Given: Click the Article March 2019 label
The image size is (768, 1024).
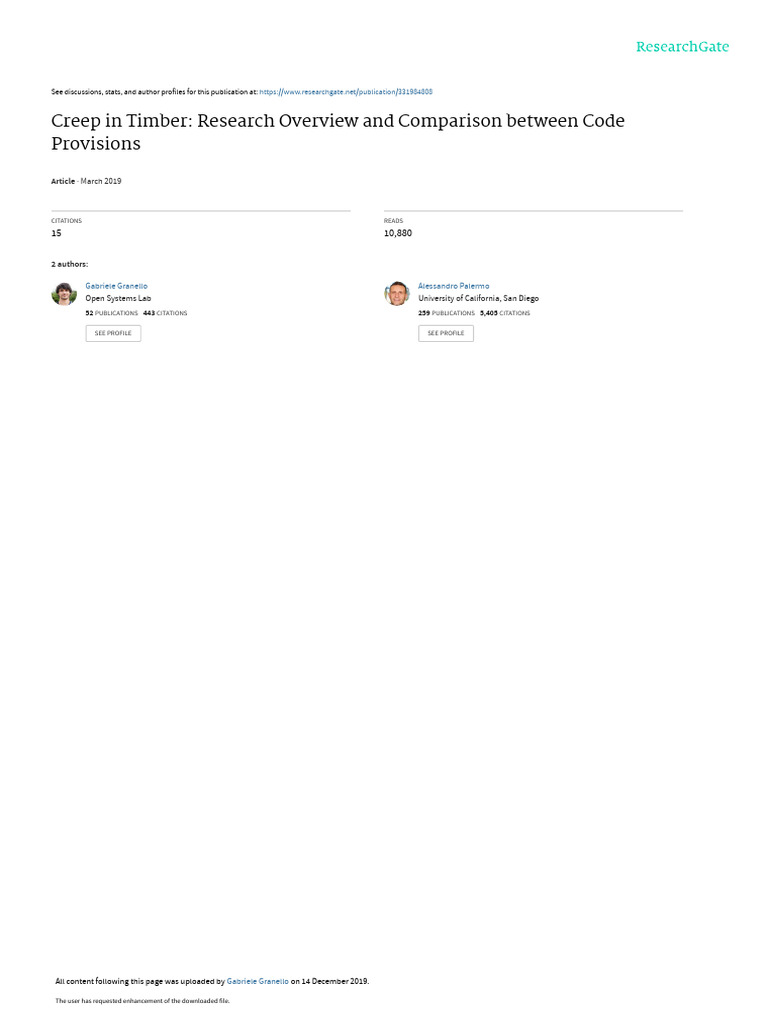Looking at the screenshot, I should point(86,181).
